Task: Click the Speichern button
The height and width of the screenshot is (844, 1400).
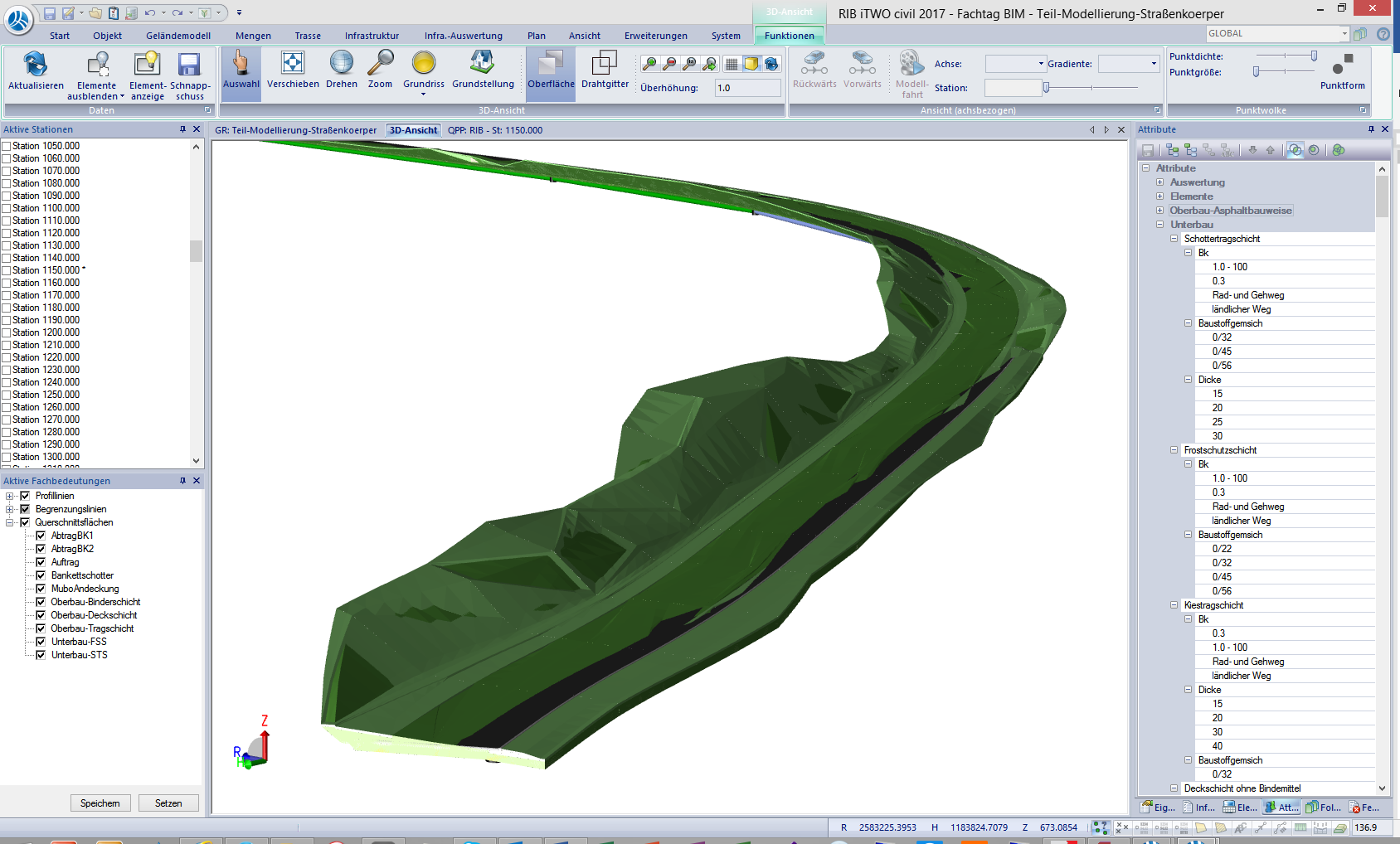Action: pyautogui.click(x=100, y=803)
